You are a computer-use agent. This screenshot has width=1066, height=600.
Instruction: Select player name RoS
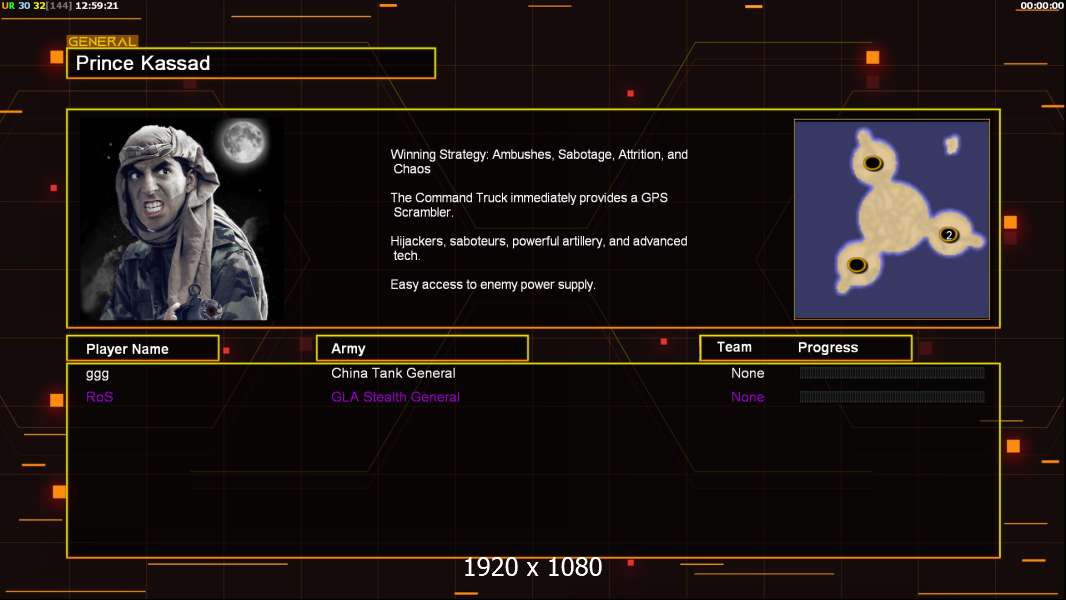[99, 397]
